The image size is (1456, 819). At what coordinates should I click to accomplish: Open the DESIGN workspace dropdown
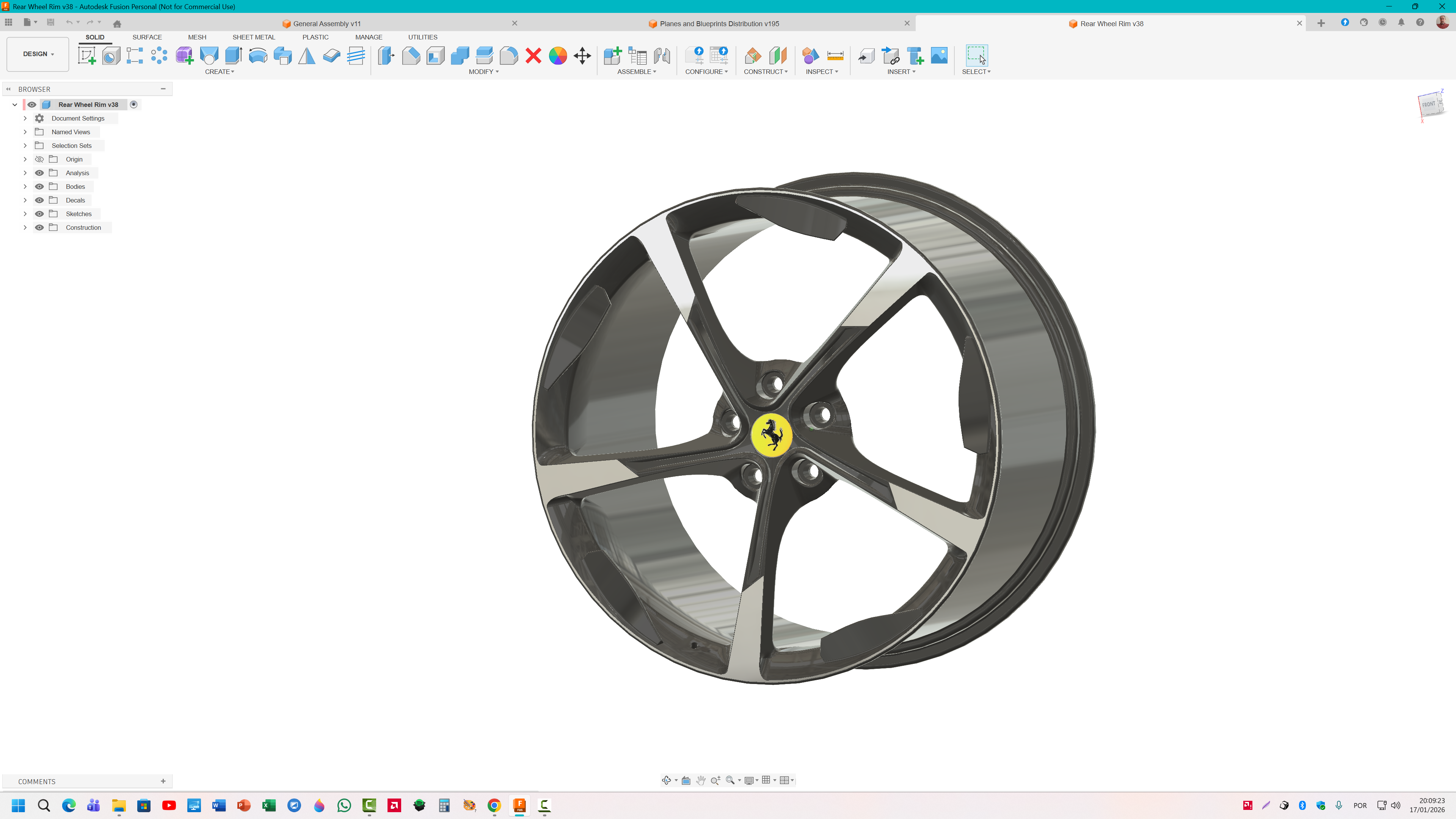click(38, 54)
